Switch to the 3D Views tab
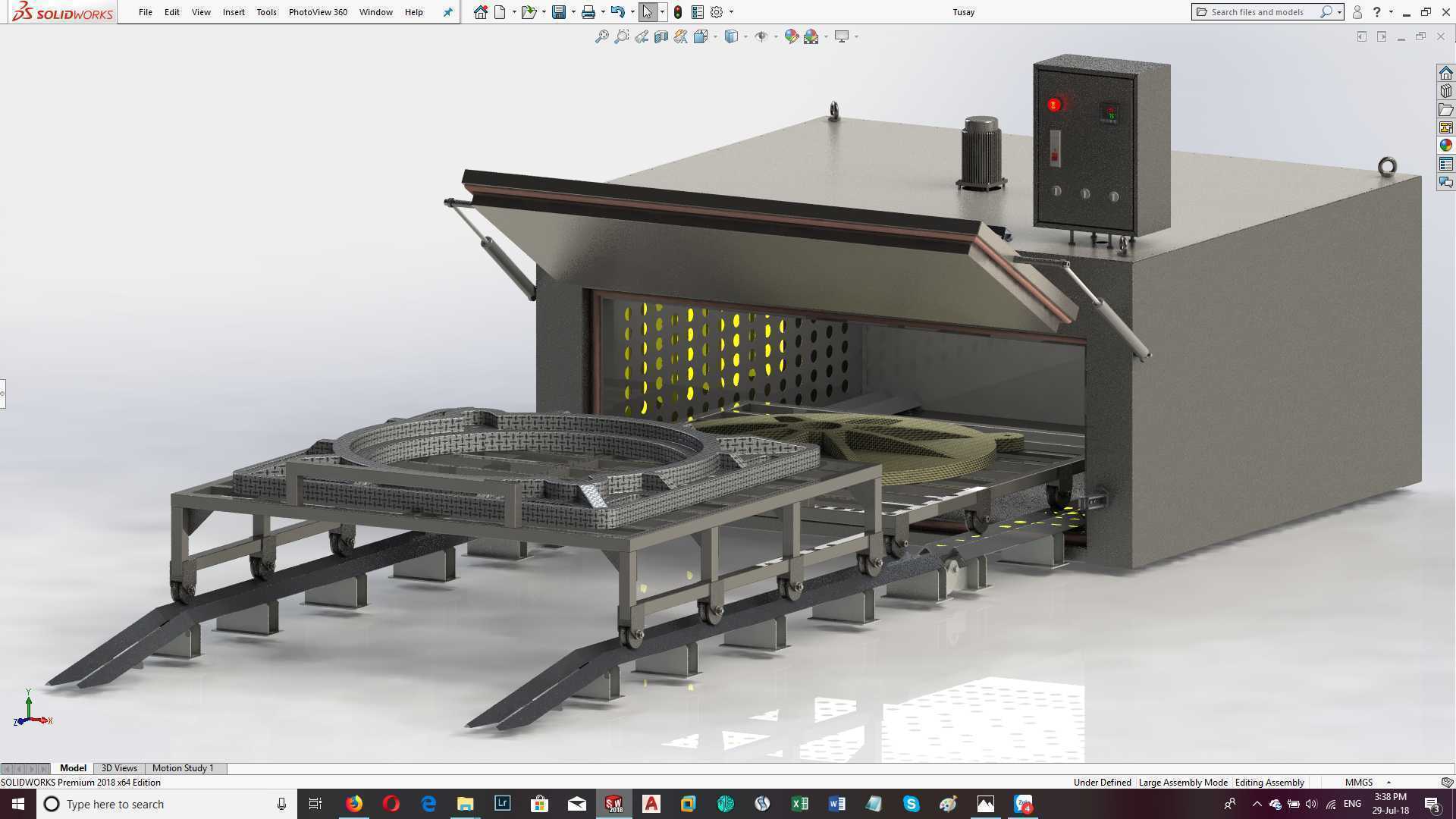 119,768
